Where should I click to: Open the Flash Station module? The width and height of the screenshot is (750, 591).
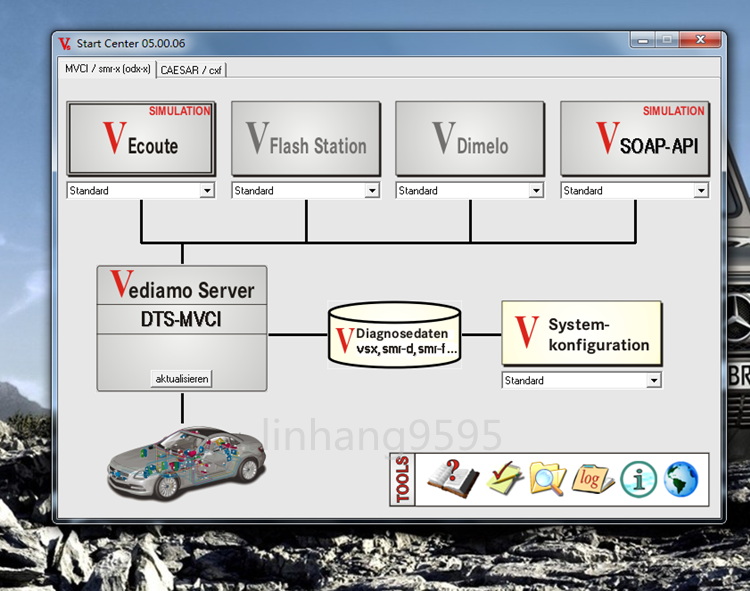pyautogui.click(x=306, y=139)
